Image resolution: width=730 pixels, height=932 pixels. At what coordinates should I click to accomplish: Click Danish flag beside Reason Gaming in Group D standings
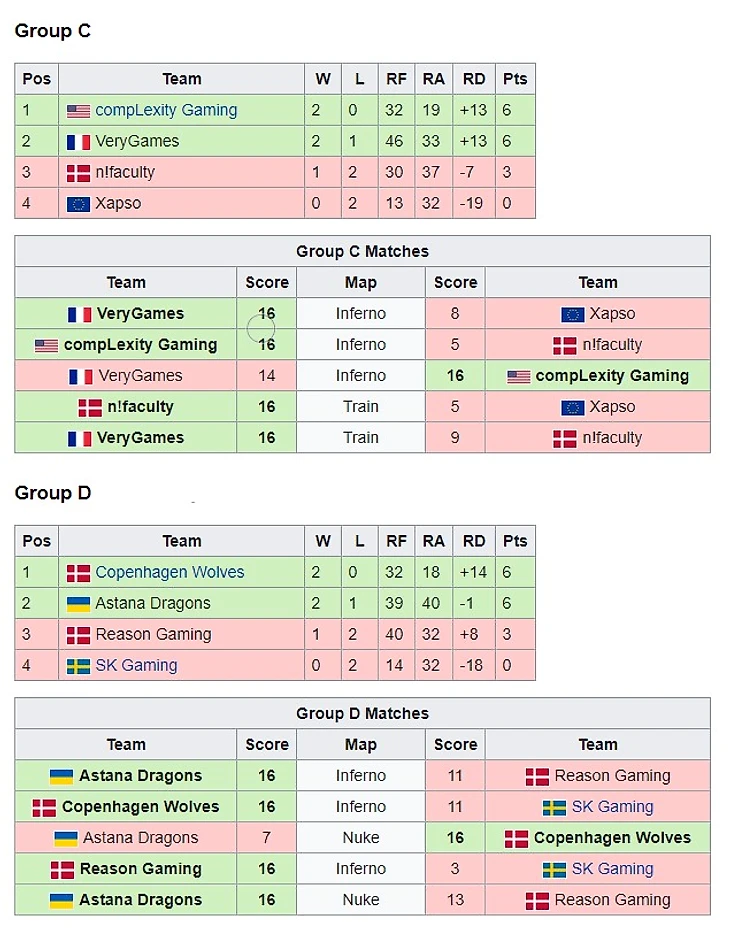78,635
